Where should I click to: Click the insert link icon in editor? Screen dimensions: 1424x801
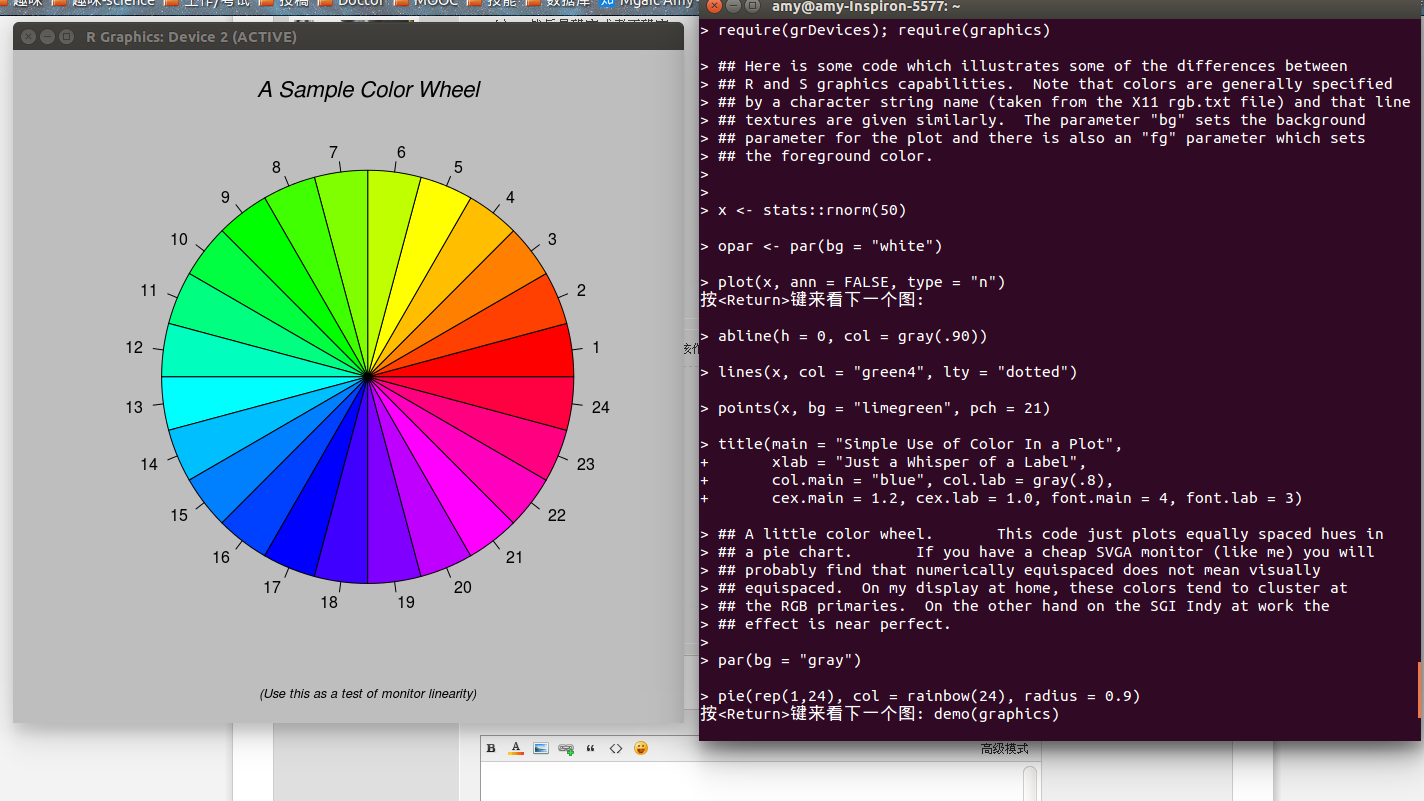(x=566, y=748)
